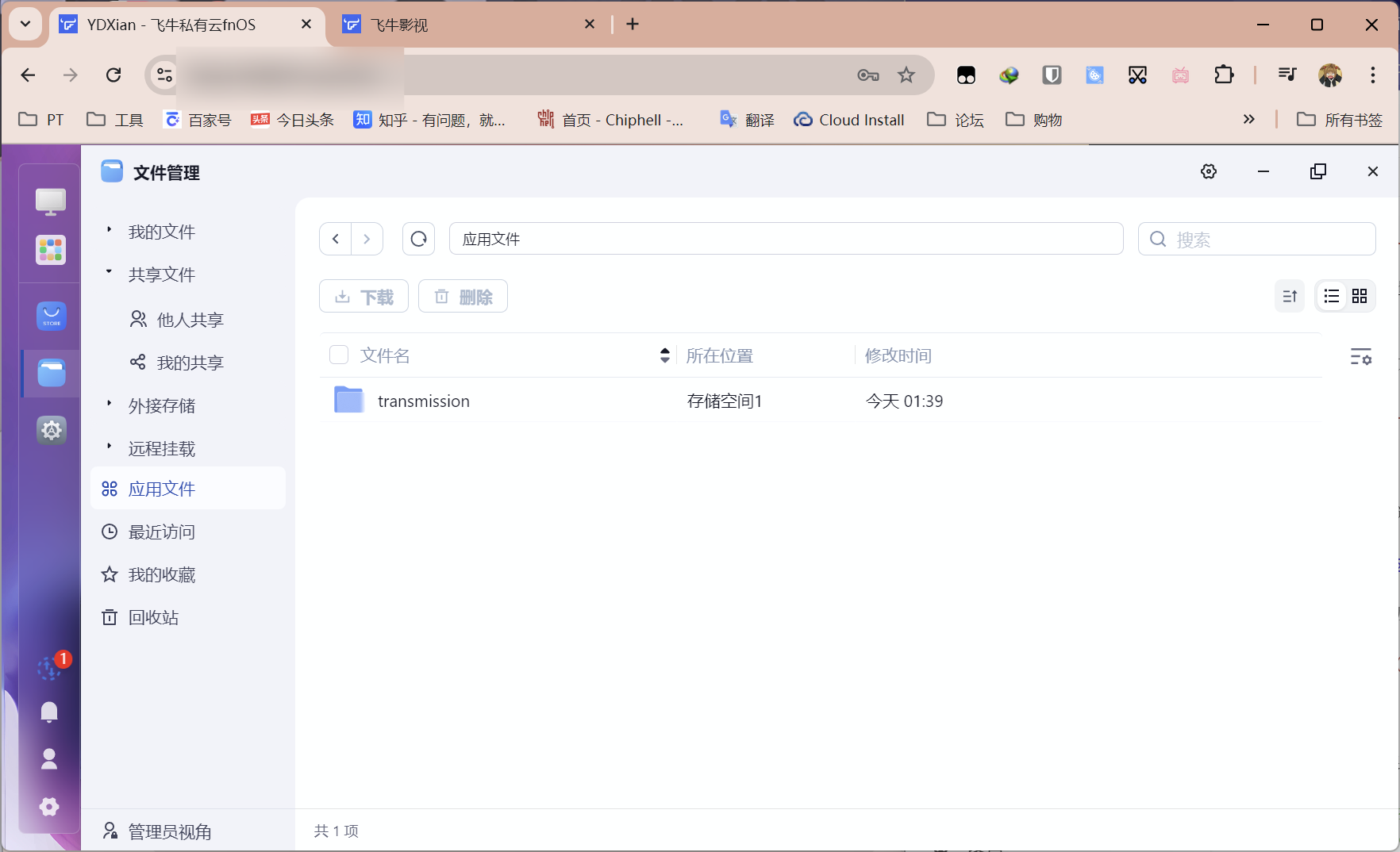Tick the select-all checkbox in header

(339, 355)
